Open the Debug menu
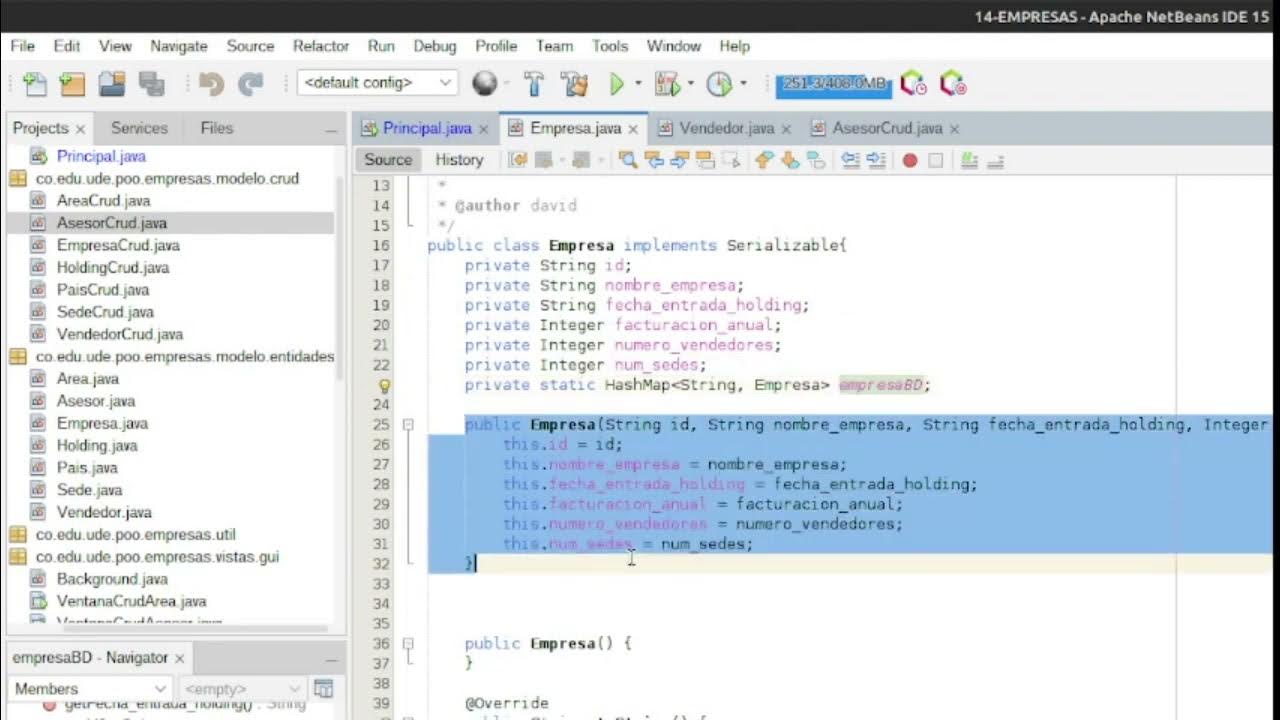The width and height of the screenshot is (1280, 720). tap(435, 46)
